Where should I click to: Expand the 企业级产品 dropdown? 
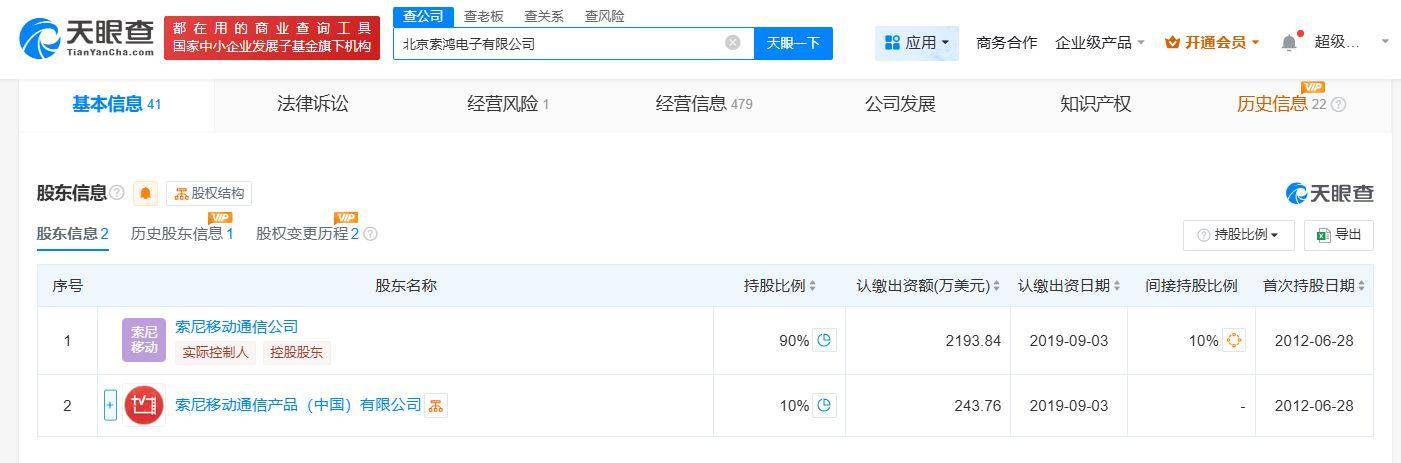[x=1100, y=43]
